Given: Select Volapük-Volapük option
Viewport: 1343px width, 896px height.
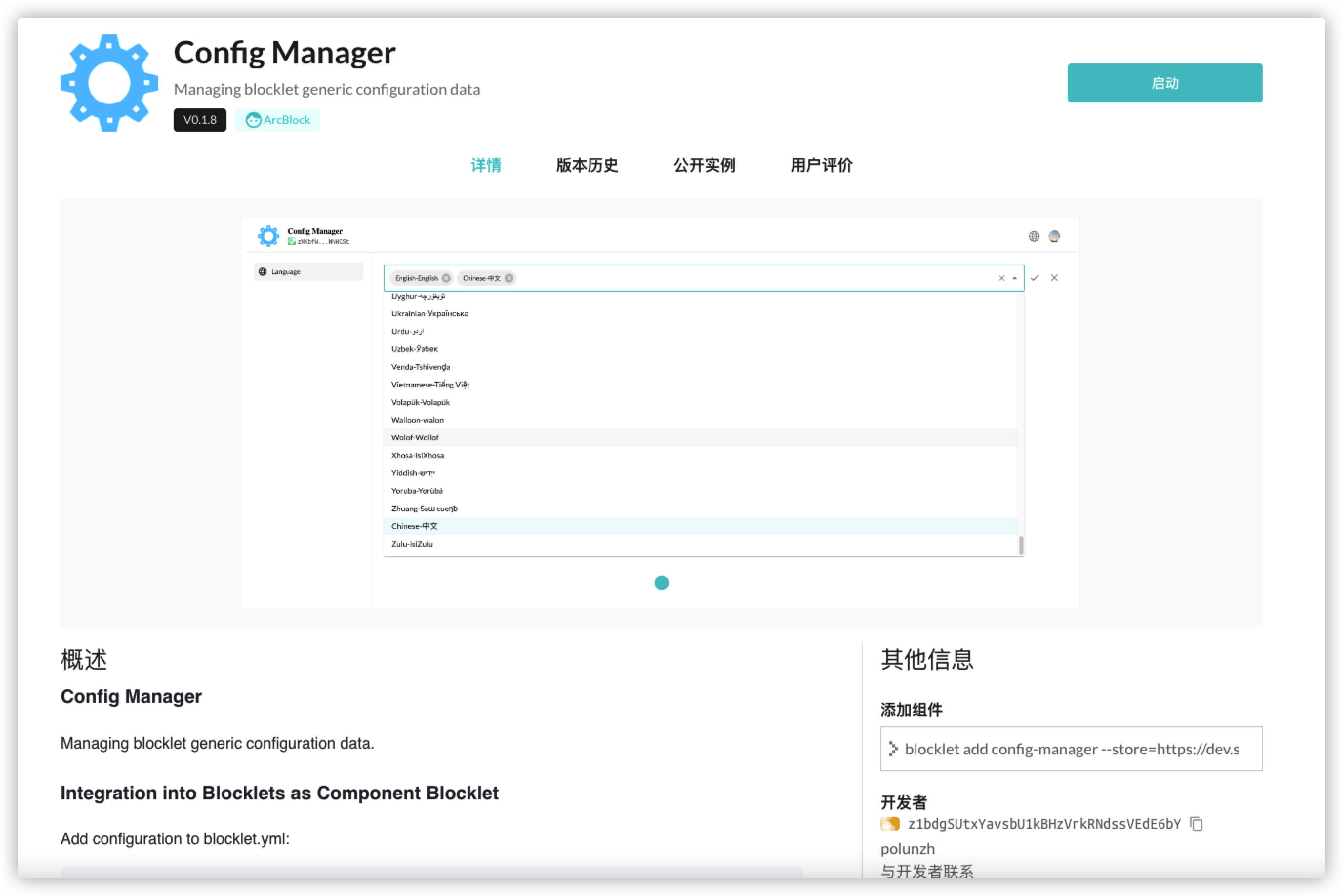Looking at the screenshot, I should coord(700,402).
